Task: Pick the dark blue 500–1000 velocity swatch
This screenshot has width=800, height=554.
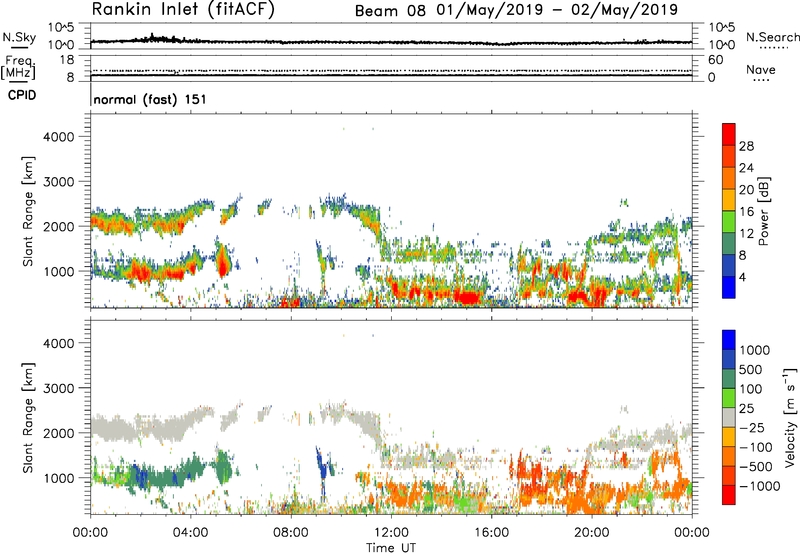Action: point(729,359)
